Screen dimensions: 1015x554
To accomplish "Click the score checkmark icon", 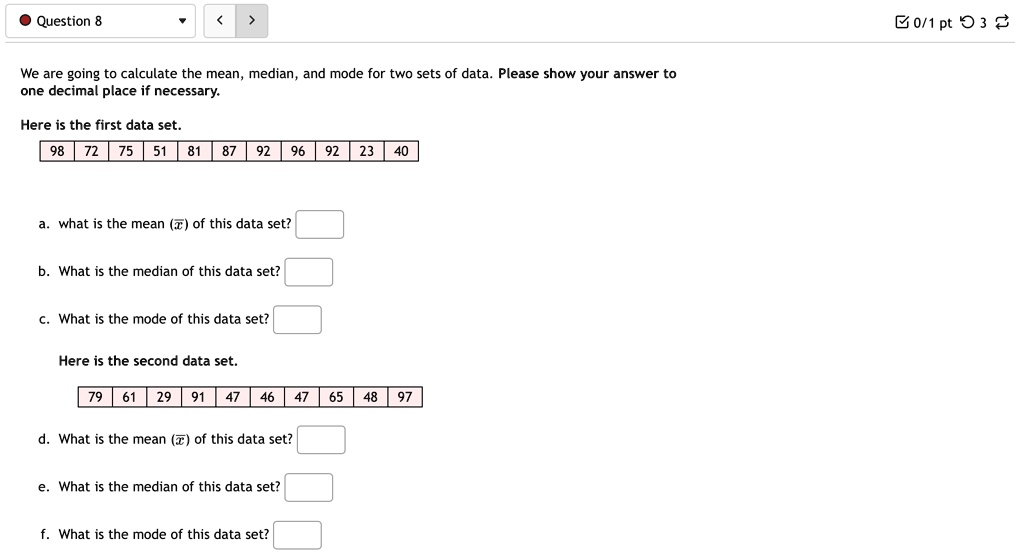I will click(902, 22).
